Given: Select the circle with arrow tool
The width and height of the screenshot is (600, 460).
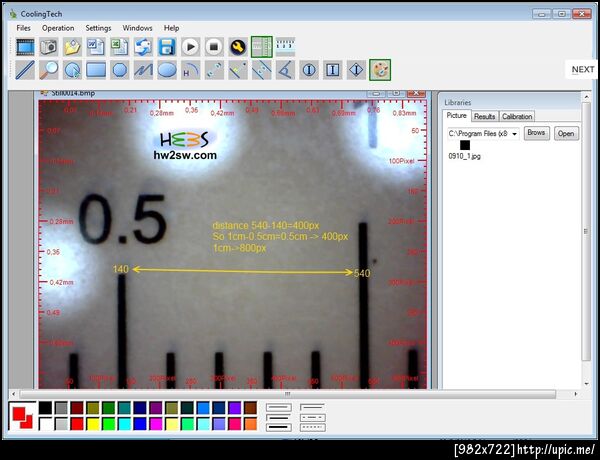Looking at the screenshot, I should point(72,70).
